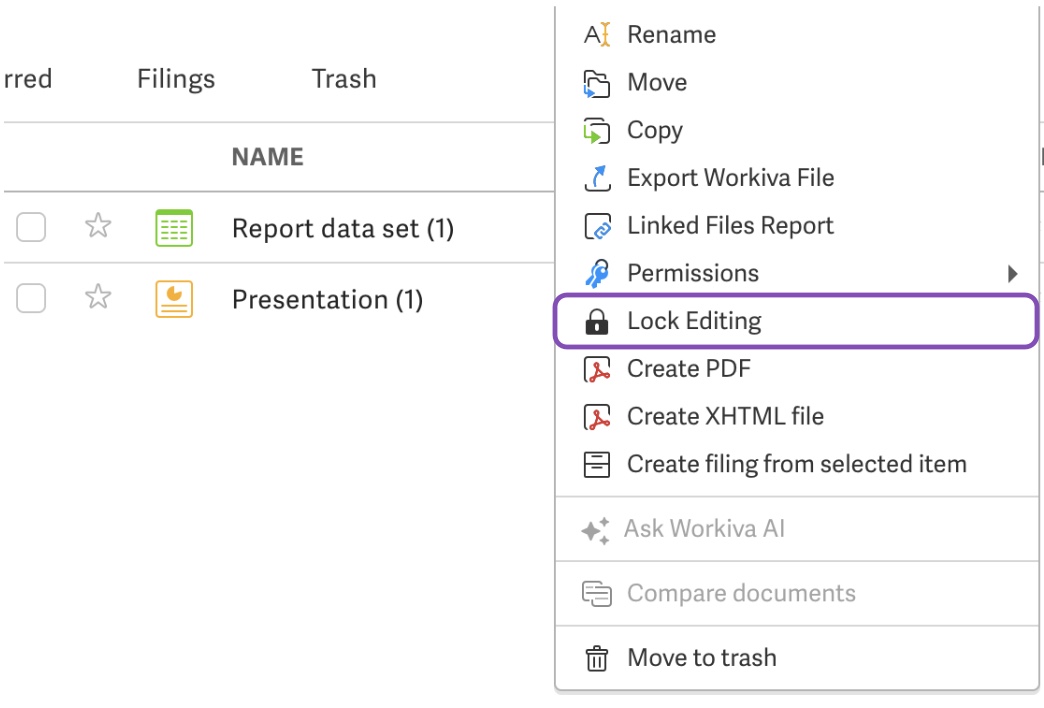
Task: Click the PDF icon beside Create PDF
Action: pyautogui.click(x=597, y=370)
